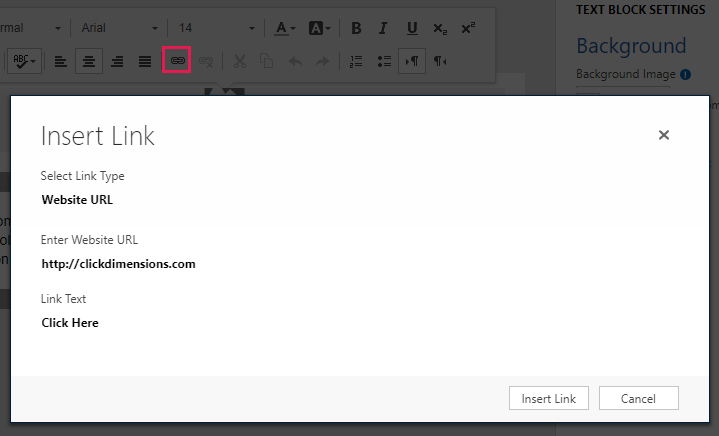
Task: Click the insert hyperlink chain icon
Action: [x=177, y=60]
